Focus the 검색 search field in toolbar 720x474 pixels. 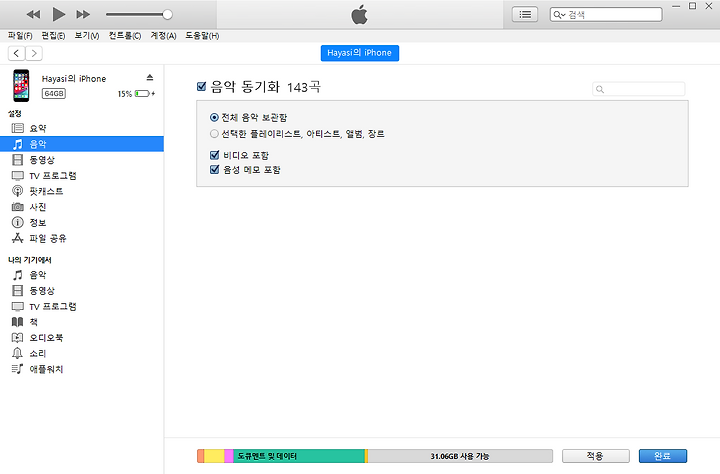(606, 15)
